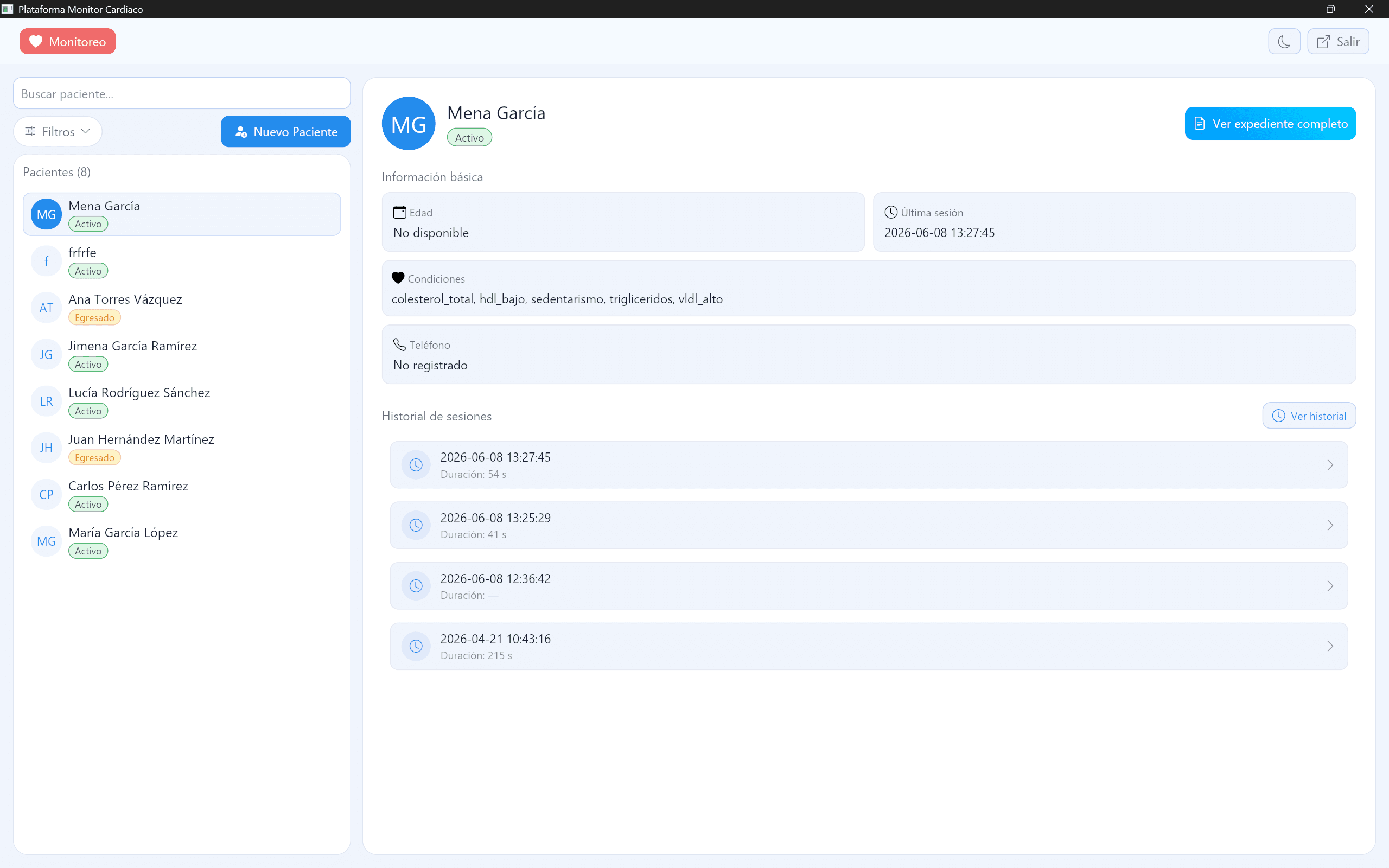Click clock icon of the 54 s session
The image size is (1389, 868).
click(x=416, y=465)
